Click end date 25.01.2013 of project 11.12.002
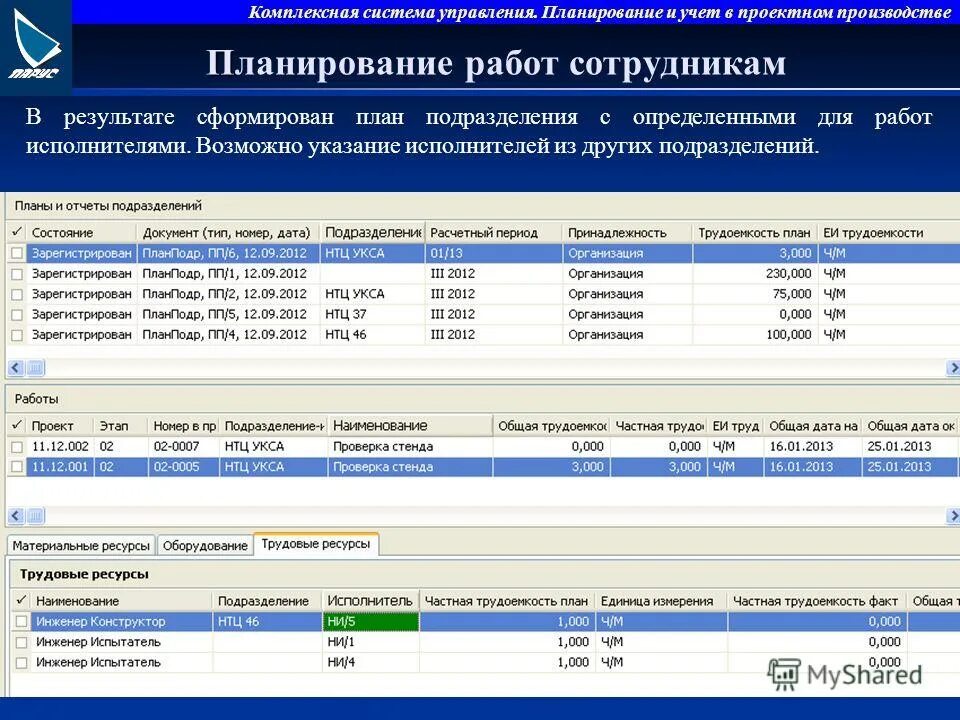960x720 pixels. [x=899, y=447]
